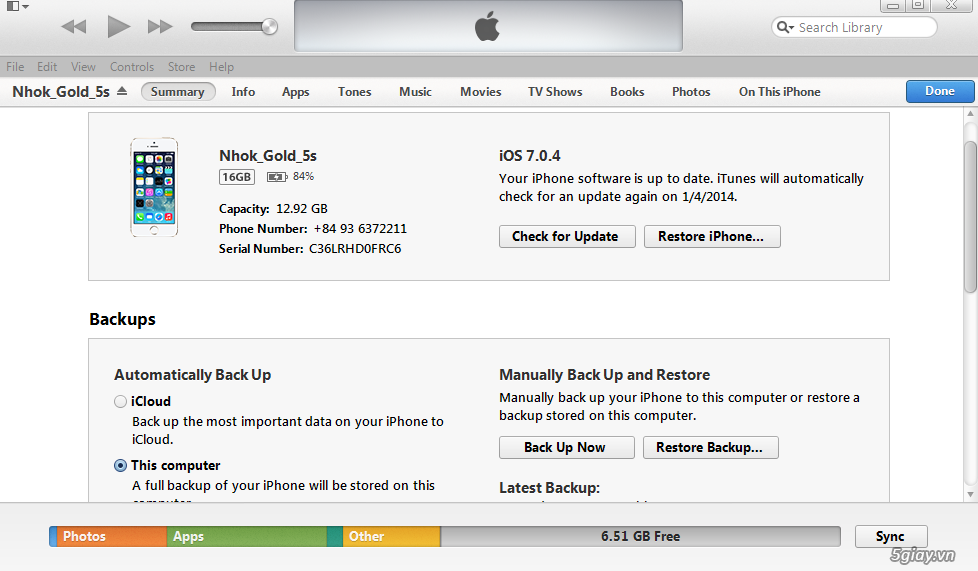The width and height of the screenshot is (978, 571).
Task: Focus the Search Library field
Action: pos(854,27)
